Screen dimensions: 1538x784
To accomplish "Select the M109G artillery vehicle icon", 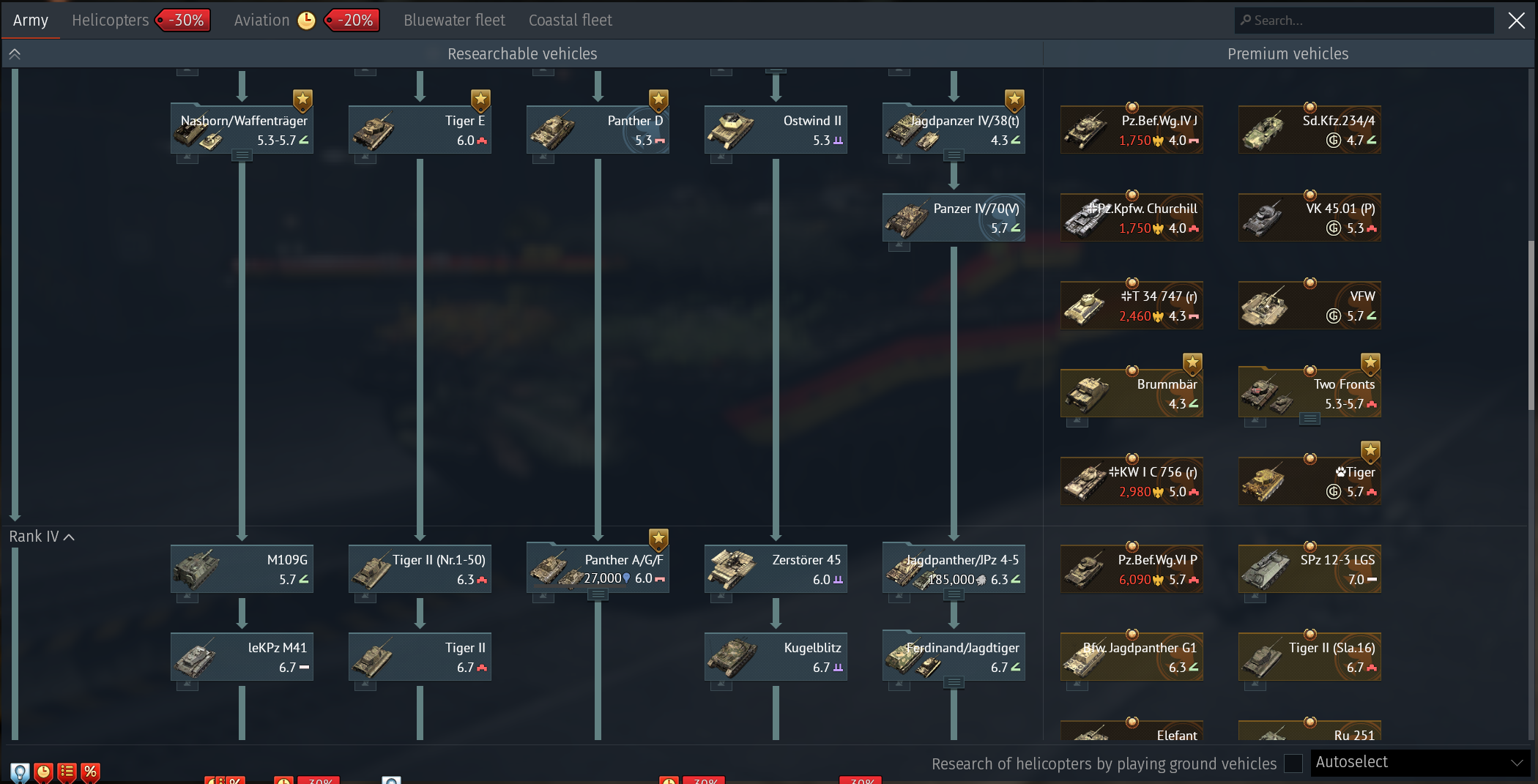I will click(x=196, y=571).
